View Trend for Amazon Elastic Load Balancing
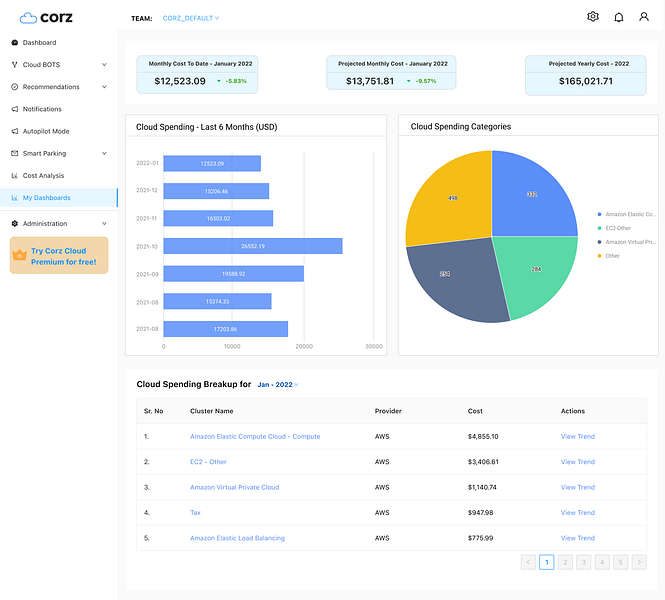Screen dimensions: 665x600 click(x=578, y=538)
